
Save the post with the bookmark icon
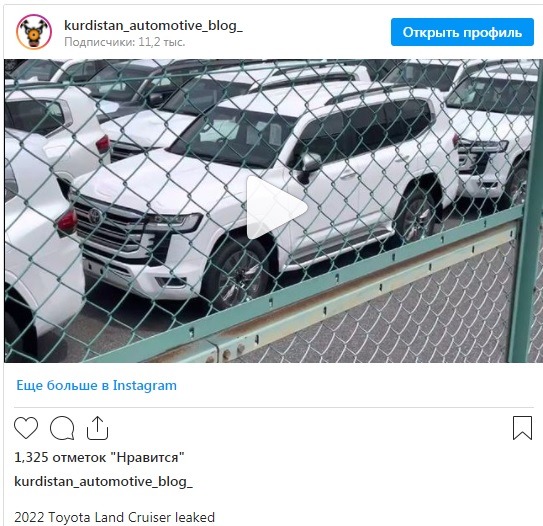coord(522,428)
